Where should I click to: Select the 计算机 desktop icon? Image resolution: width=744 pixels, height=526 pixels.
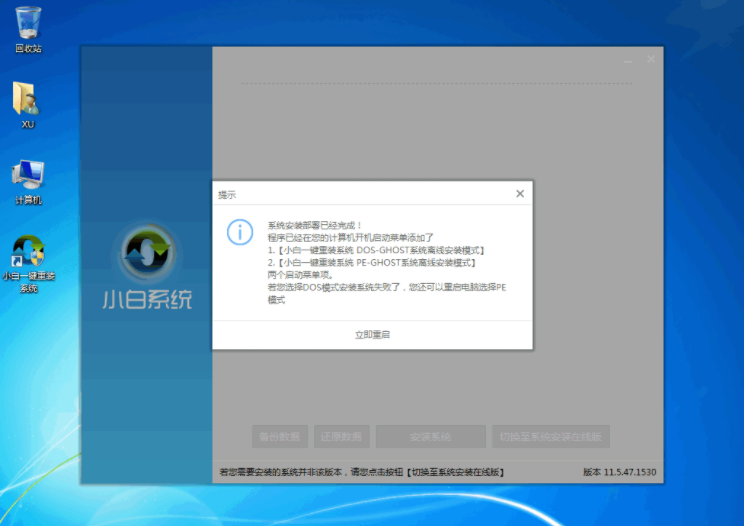pos(28,182)
